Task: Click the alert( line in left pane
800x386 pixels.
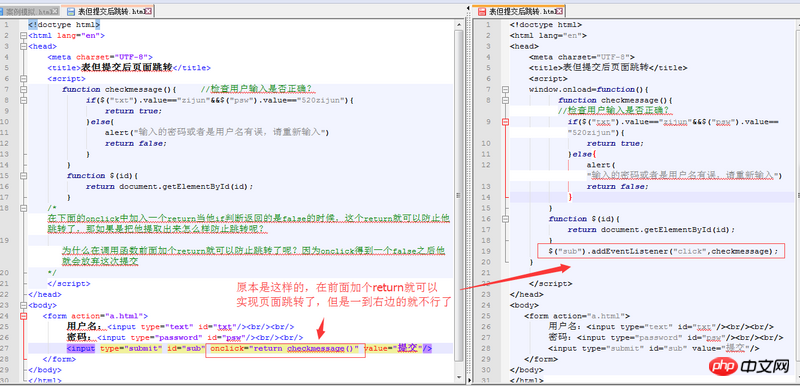Action: (217, 133)
